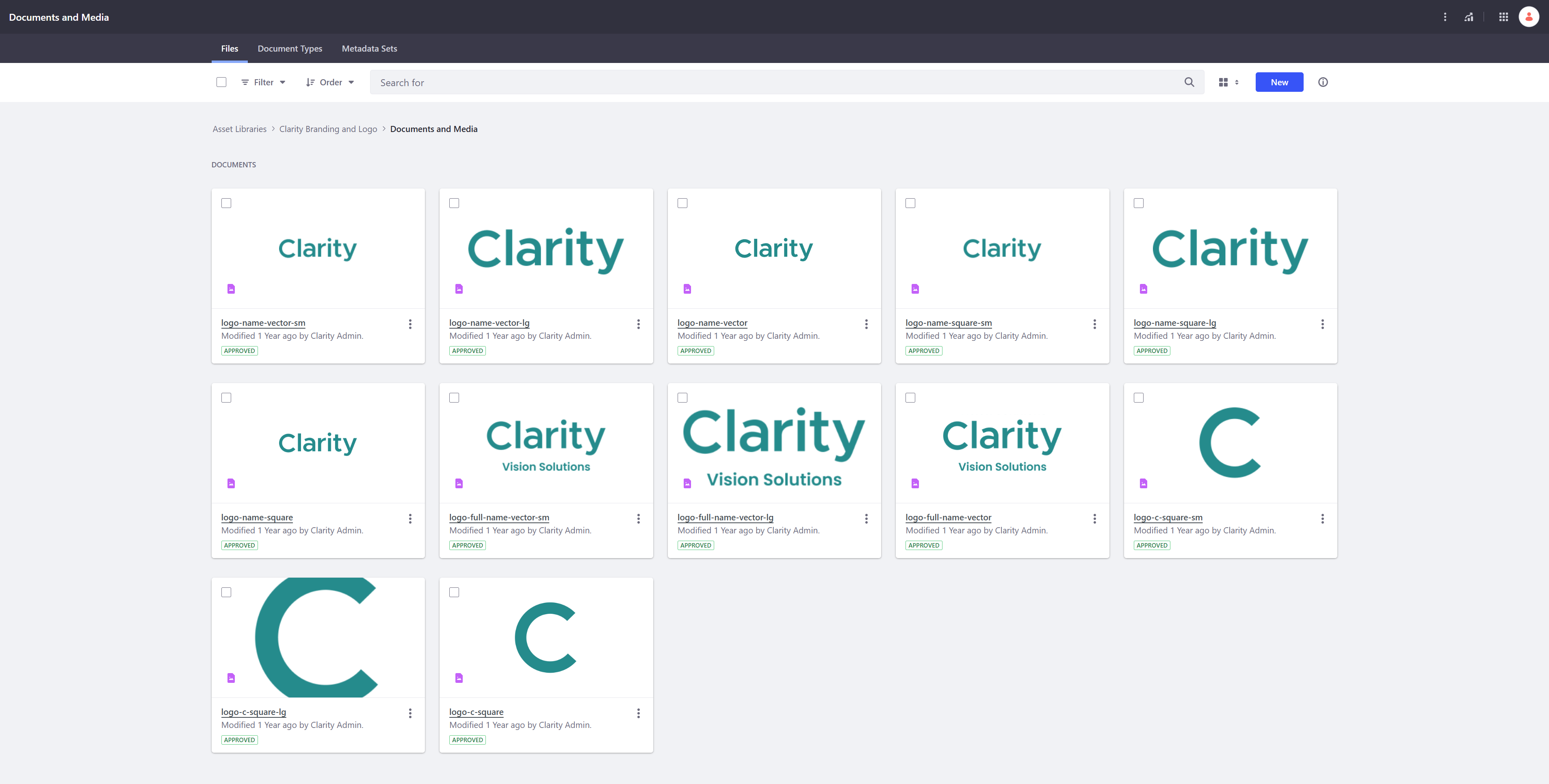Switch to the Document Types tab
Viewport: 1549px width, 784px height.
(290, 49)
